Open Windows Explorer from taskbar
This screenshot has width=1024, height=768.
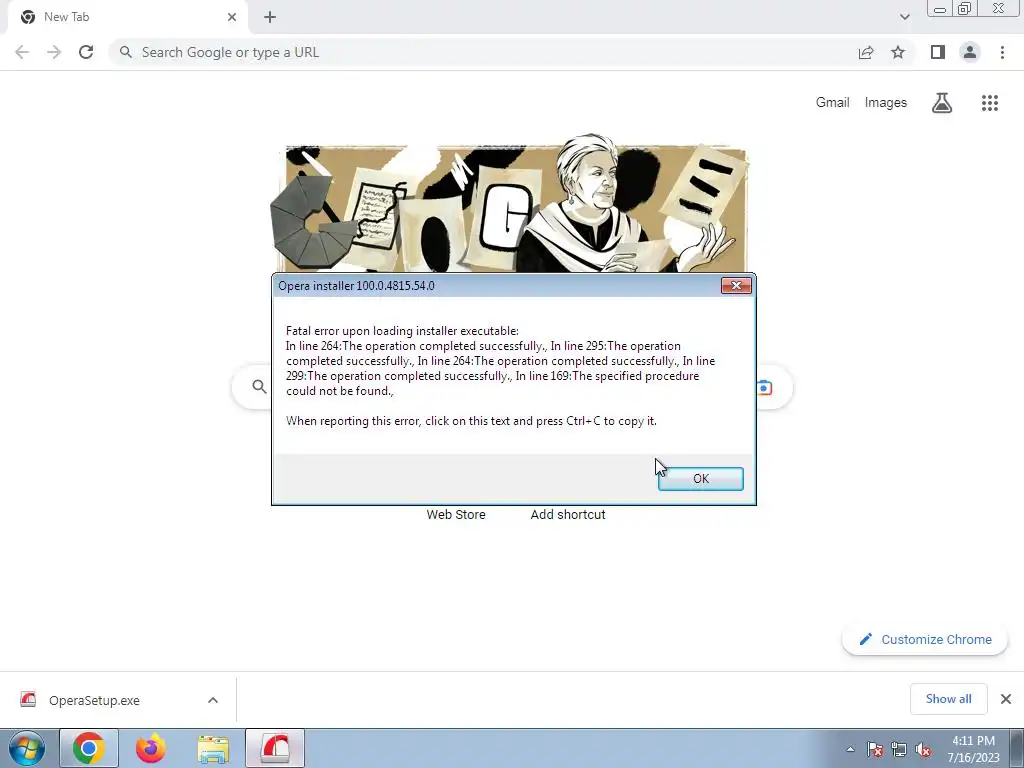coord(213,748)
